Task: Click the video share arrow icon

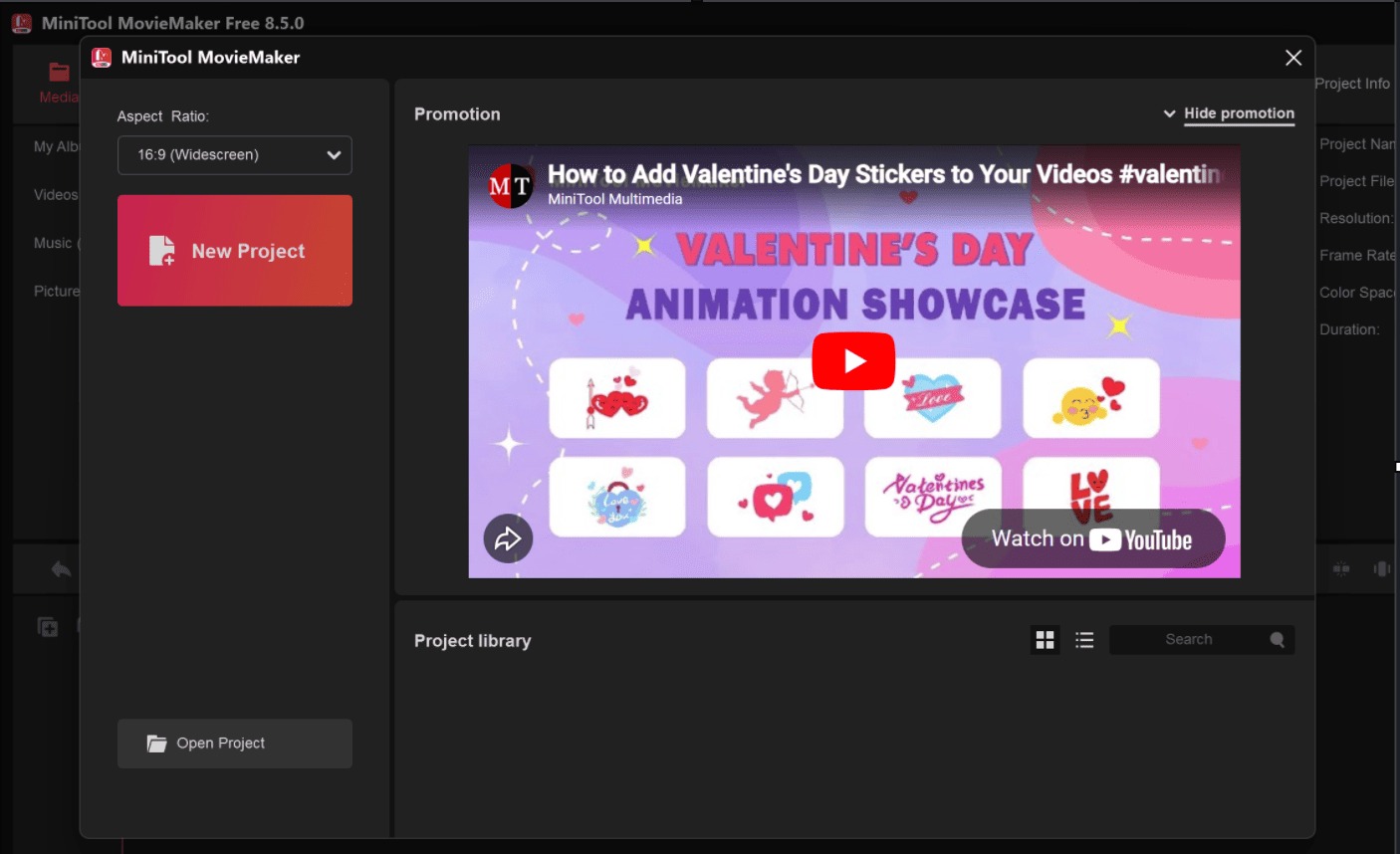Action: tap(508, 538)
